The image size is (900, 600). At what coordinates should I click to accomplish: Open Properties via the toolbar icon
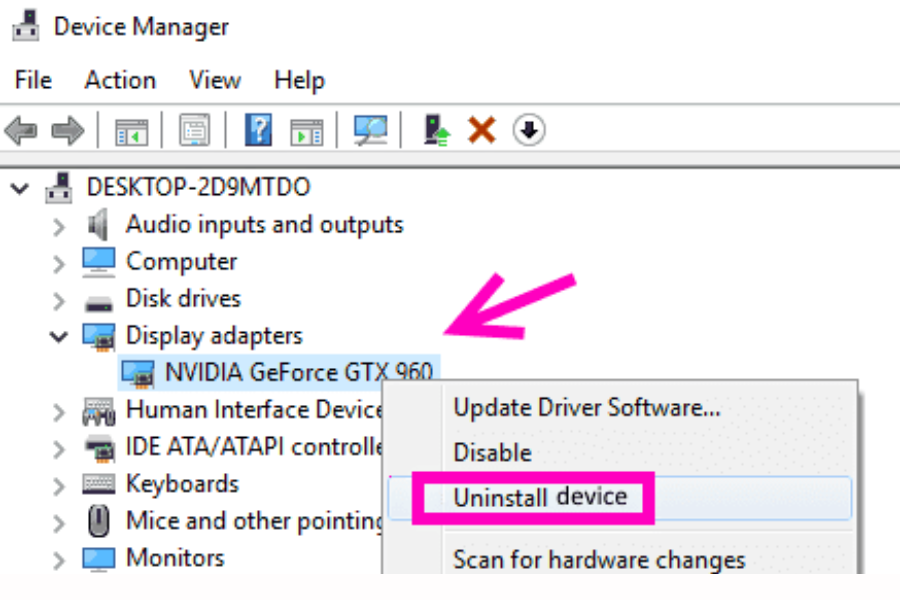[195, 129]
